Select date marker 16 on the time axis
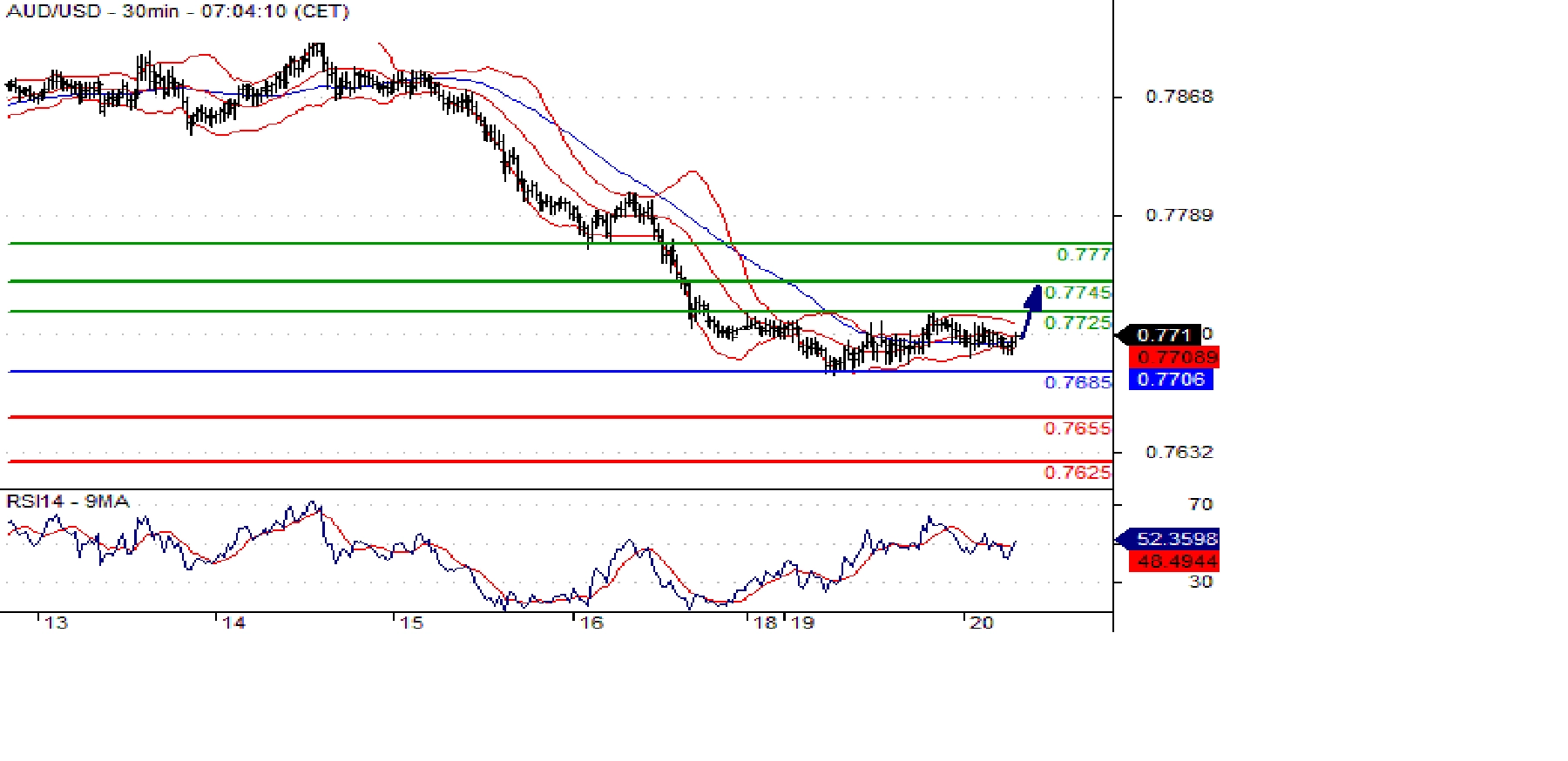1568x761 pixels. 591,623
